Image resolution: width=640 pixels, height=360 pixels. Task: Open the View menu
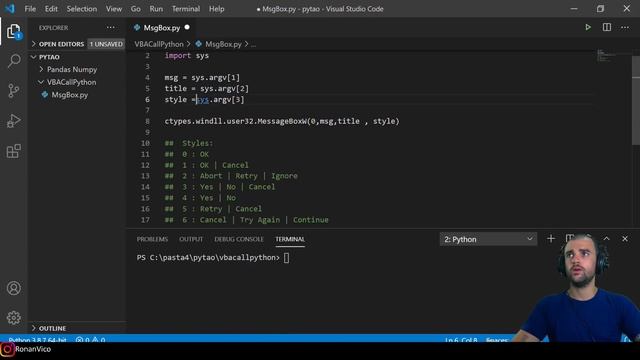(x=114, y=9)
